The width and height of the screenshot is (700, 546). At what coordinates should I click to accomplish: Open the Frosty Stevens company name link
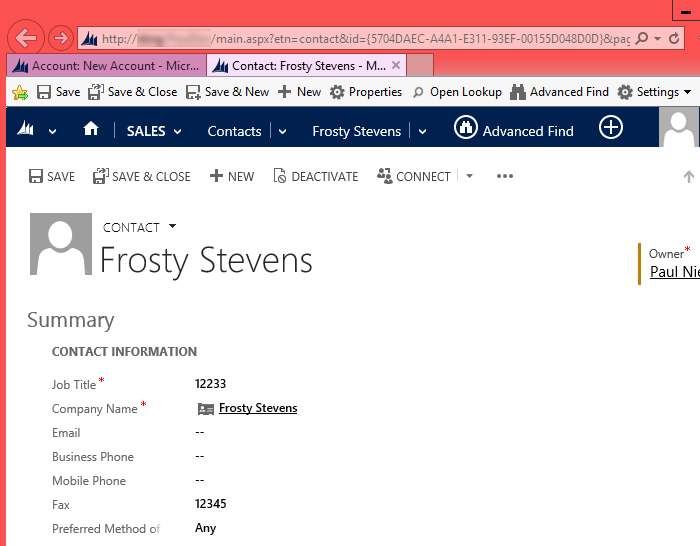[x=257, y=408]
